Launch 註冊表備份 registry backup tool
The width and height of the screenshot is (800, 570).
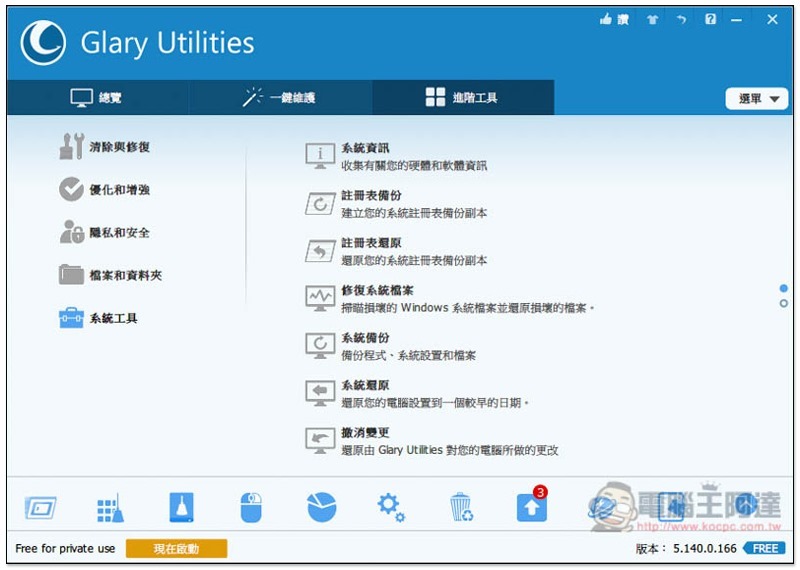[x=396, y=204]
